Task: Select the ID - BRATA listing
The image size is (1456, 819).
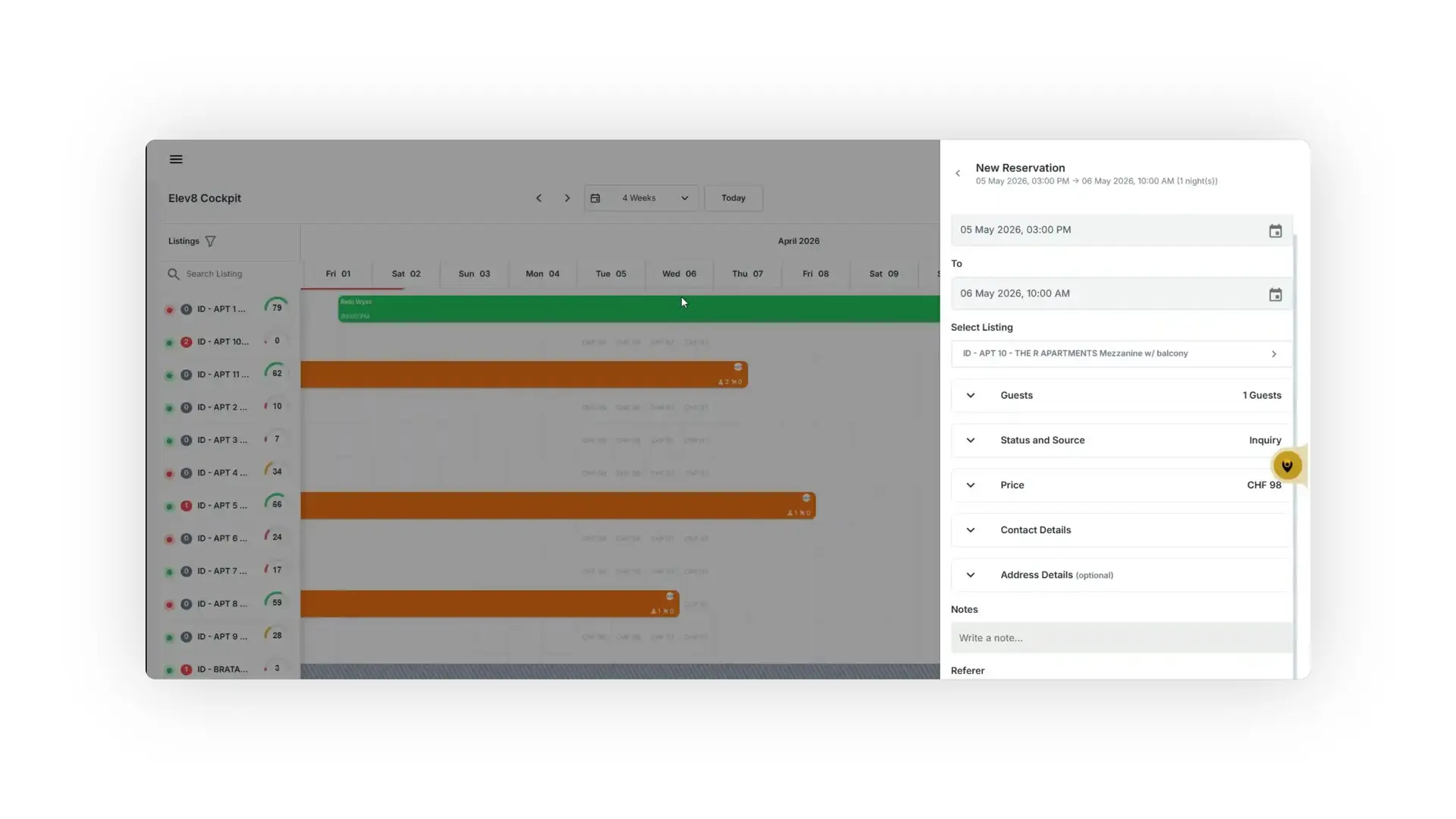Action: click(223, 670)
